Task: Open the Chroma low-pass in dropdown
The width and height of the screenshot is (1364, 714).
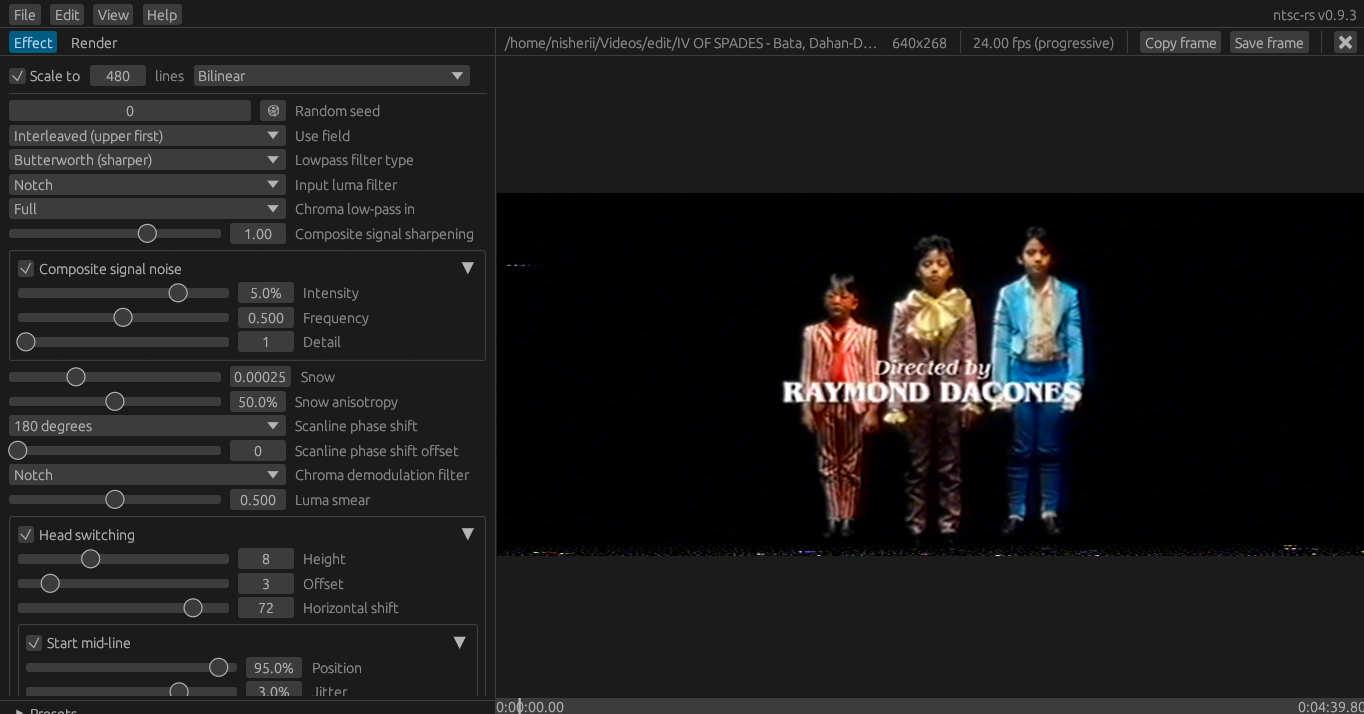Action: click(x=148, y=209)
